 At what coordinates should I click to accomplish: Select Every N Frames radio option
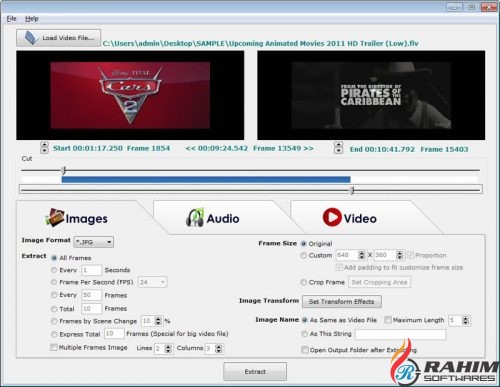click(x=54, y=295)
